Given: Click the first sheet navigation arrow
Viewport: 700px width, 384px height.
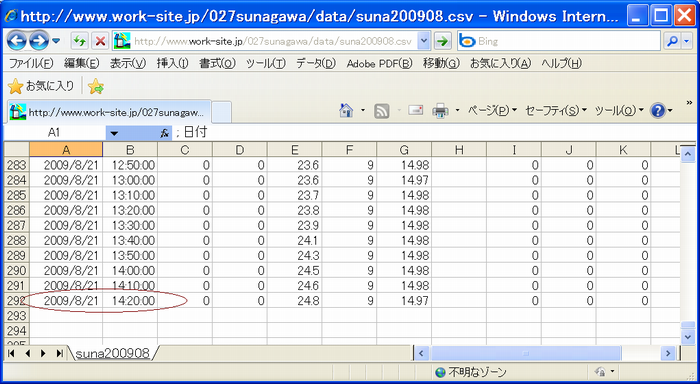Looking at the screenshot, I should pyautogui.click(x=11, y=353).
